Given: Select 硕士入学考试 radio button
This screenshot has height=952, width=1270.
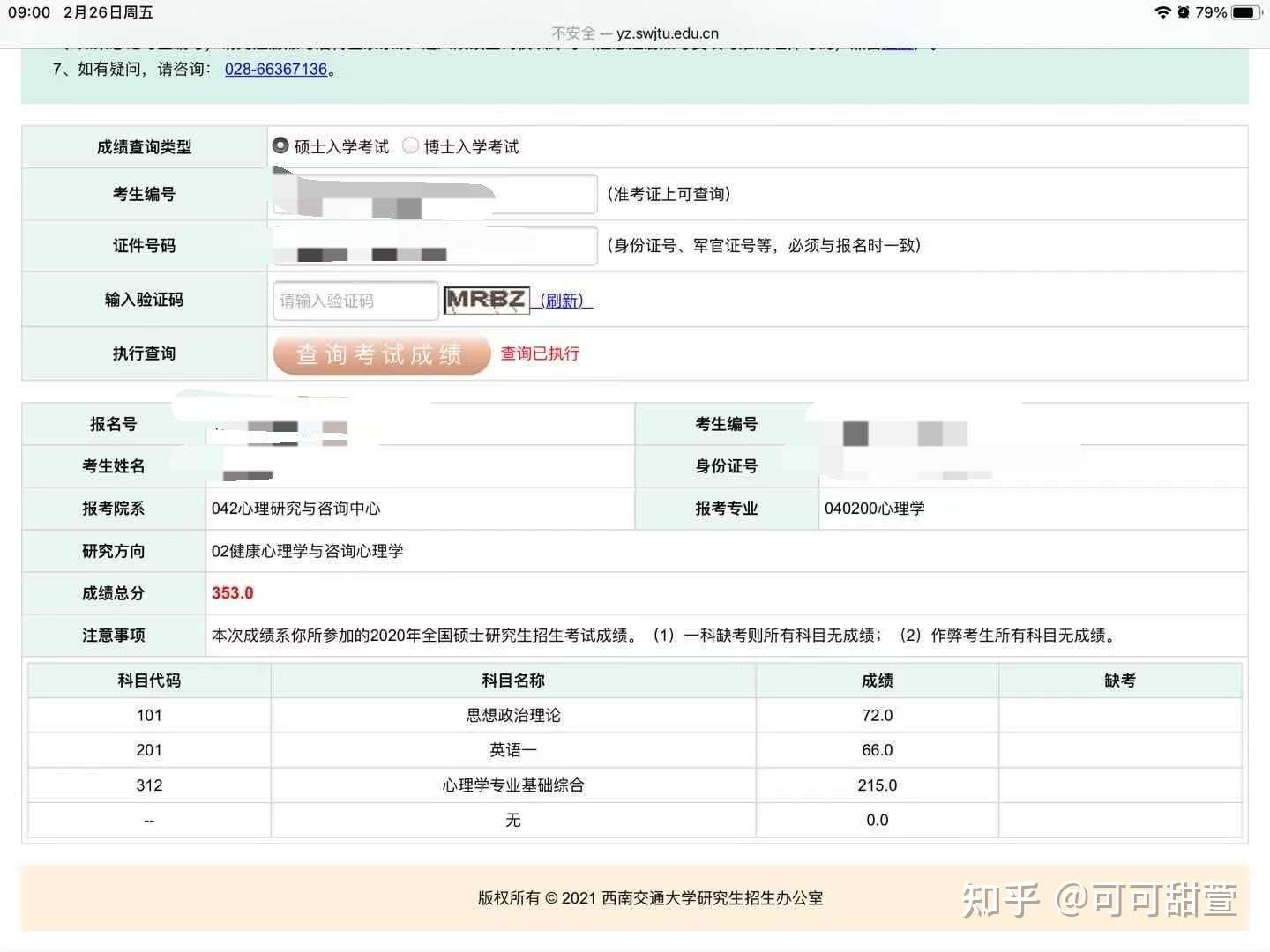Looking at the screenshot, I should tap(280, 145).
